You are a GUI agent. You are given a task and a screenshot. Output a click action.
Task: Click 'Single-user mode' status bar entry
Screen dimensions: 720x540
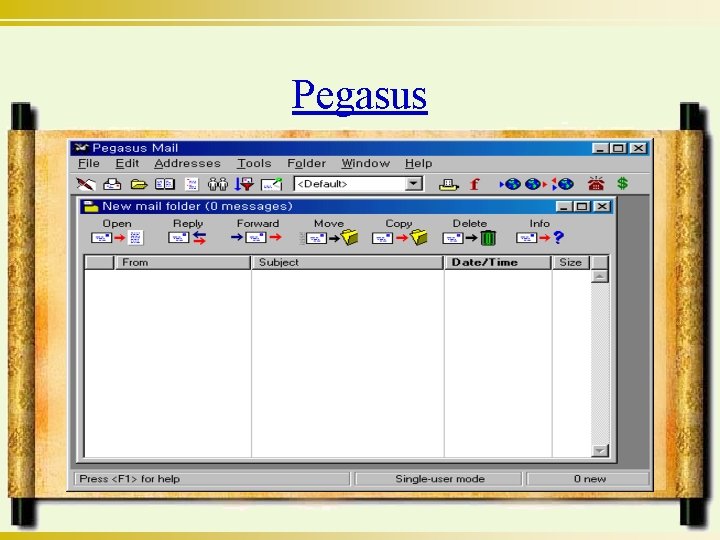439,478
